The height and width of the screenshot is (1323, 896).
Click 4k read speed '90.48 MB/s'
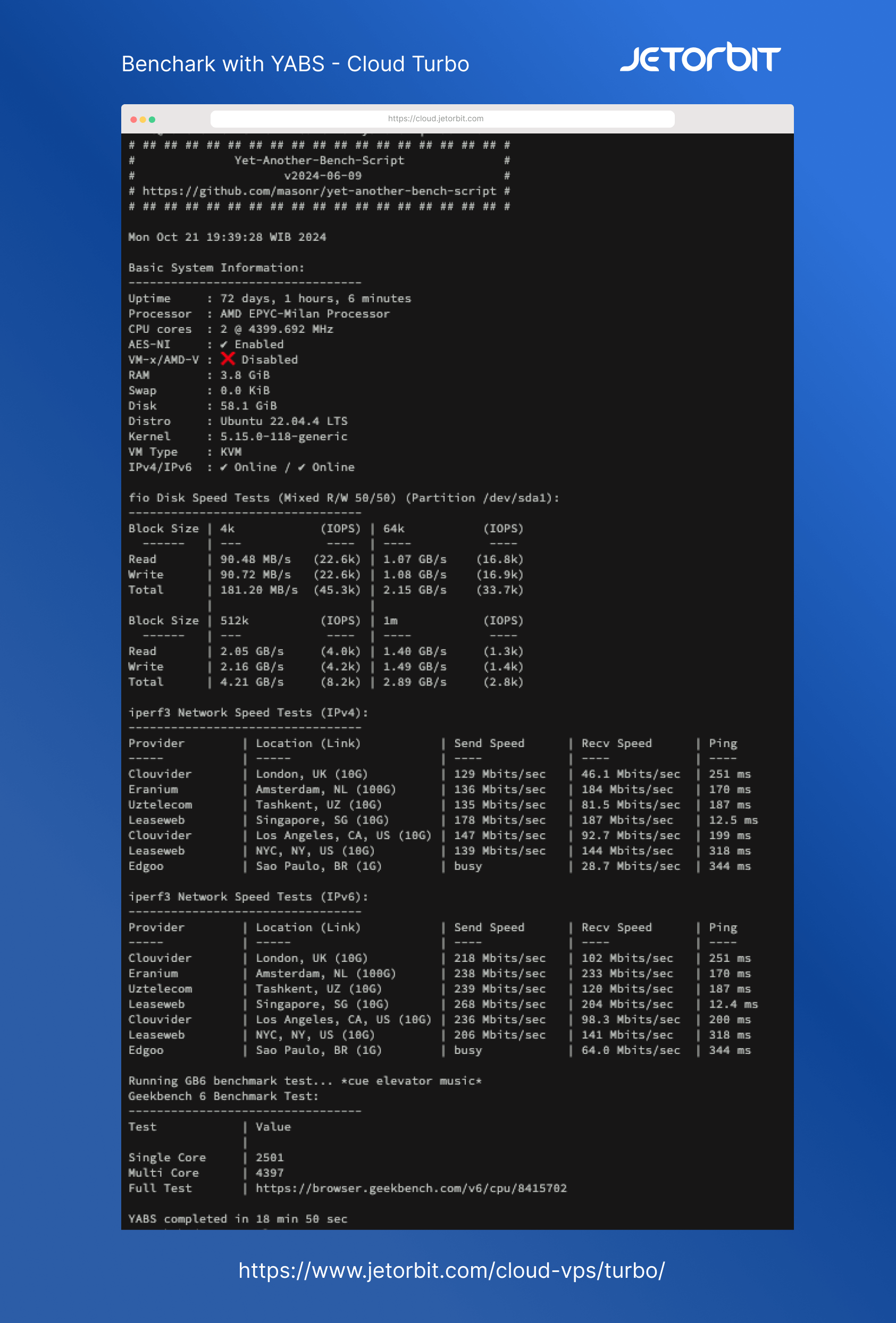(256, 559)
